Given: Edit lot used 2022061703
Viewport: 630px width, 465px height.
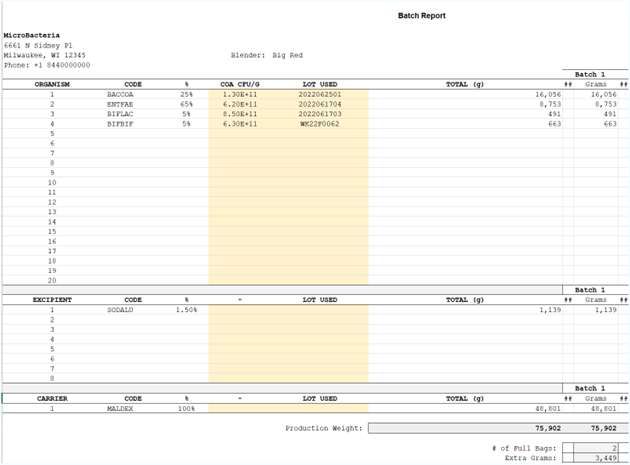Looking at the screenshot, I should coord(320,114).
